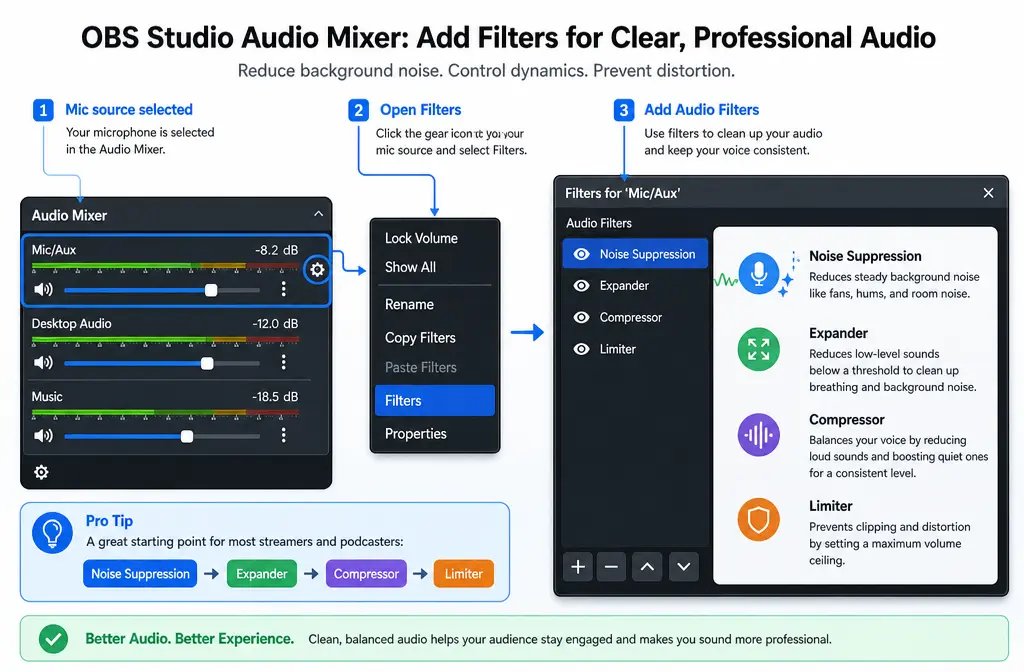Toggle Expander filter eye icon
This screenshot has width=1024, height=672.
click(x=581, y=285)
